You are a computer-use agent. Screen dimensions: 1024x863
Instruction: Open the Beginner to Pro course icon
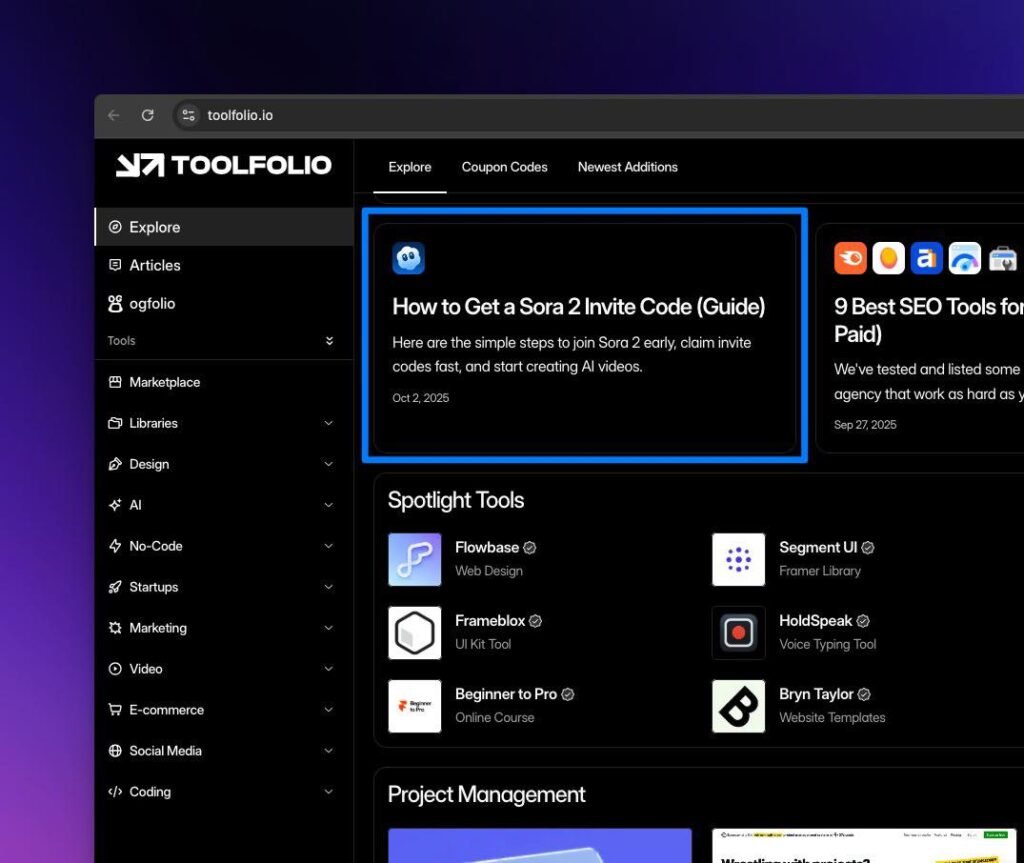pyautogui.click(x=414, y=706)
